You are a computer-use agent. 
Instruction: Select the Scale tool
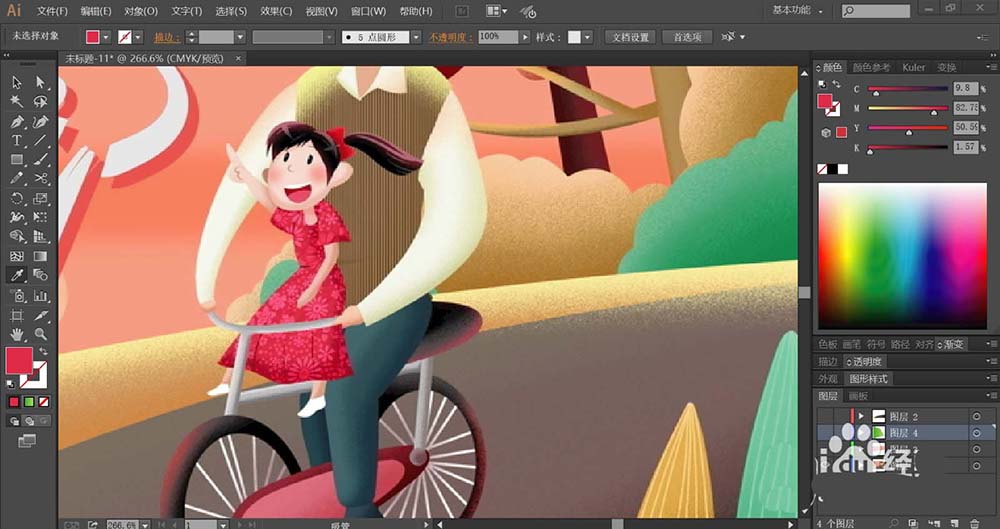(40, 198)
